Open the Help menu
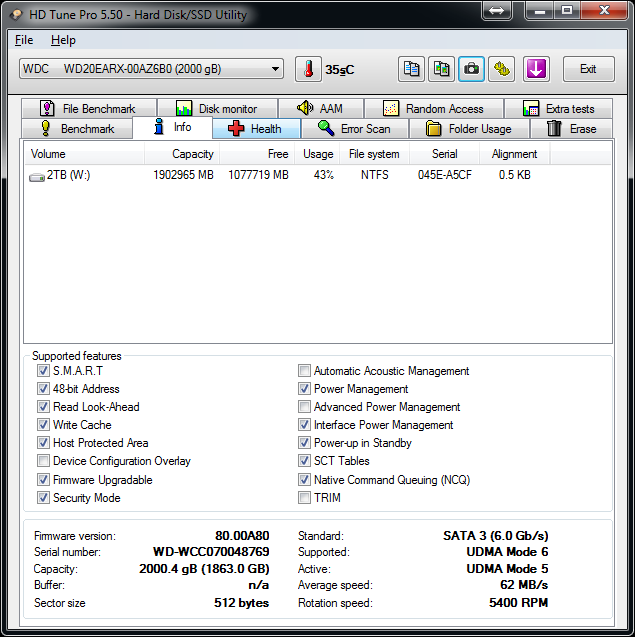 pyautogui.click(x=63, y=40)
